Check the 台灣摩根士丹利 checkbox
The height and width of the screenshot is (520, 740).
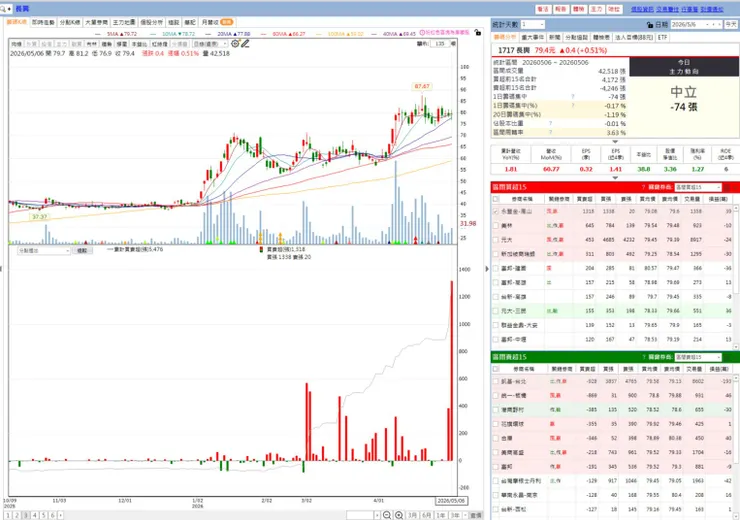(x=496, y=481)
